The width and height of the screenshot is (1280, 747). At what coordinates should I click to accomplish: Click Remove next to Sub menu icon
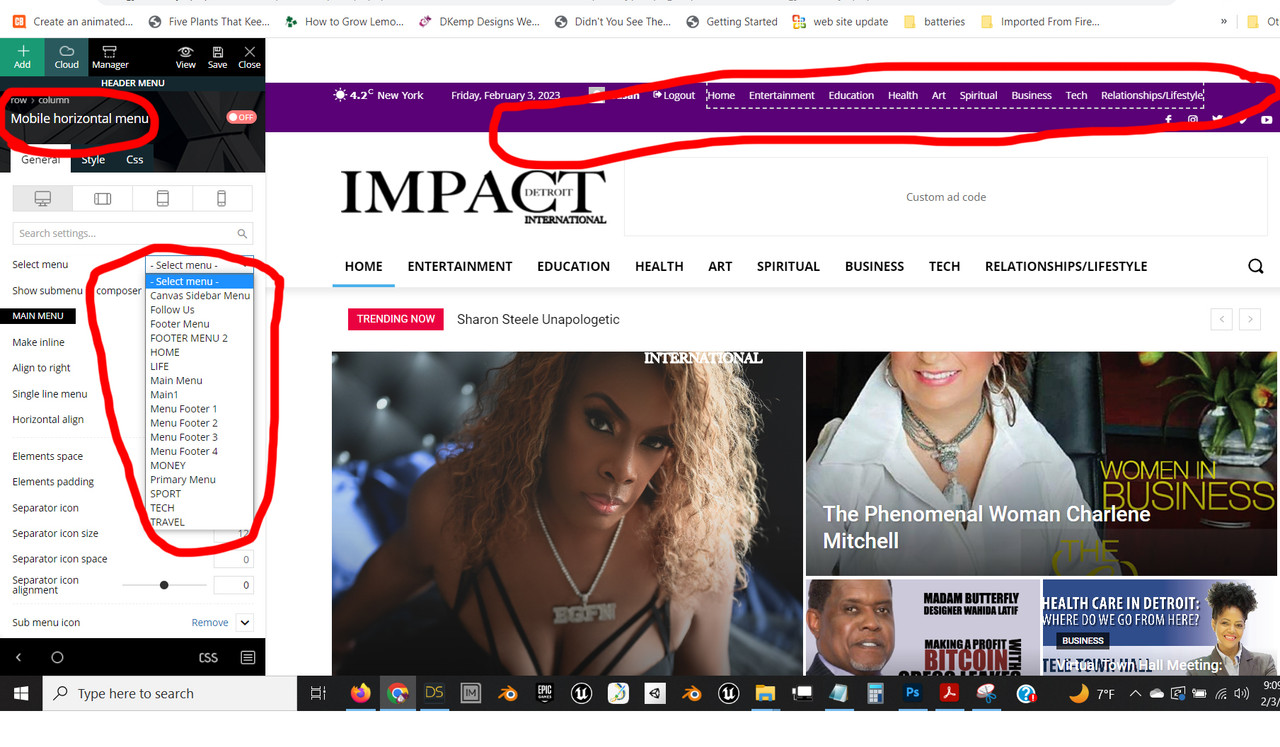point(210,622)
